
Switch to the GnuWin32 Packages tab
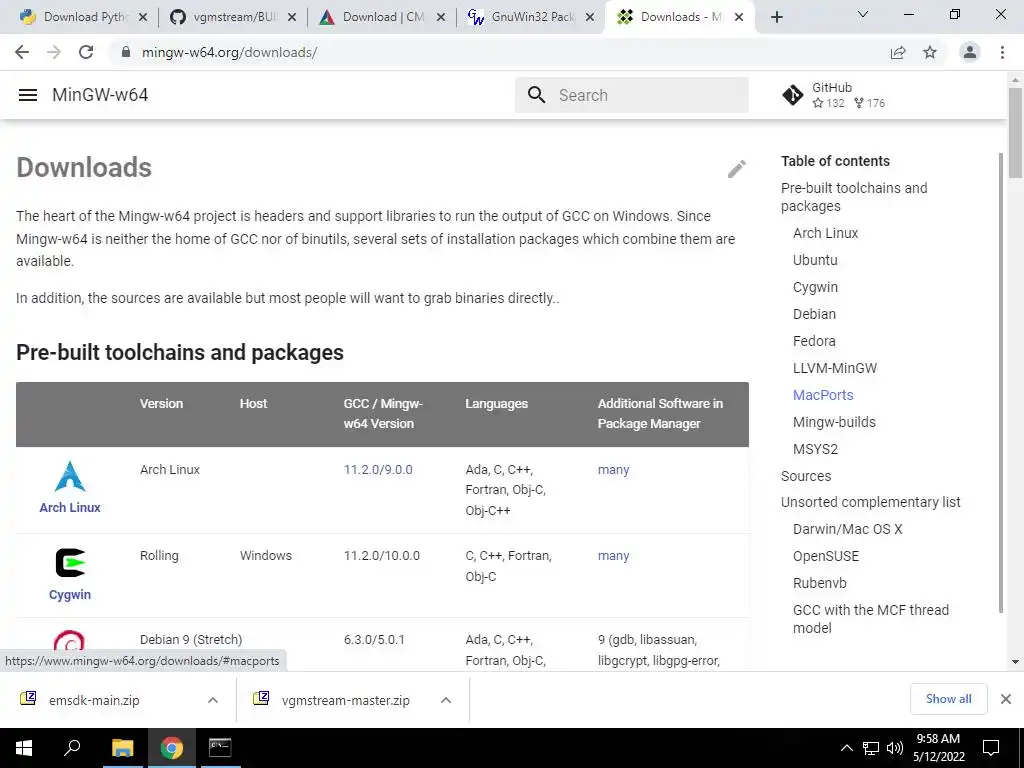[530, 17]
